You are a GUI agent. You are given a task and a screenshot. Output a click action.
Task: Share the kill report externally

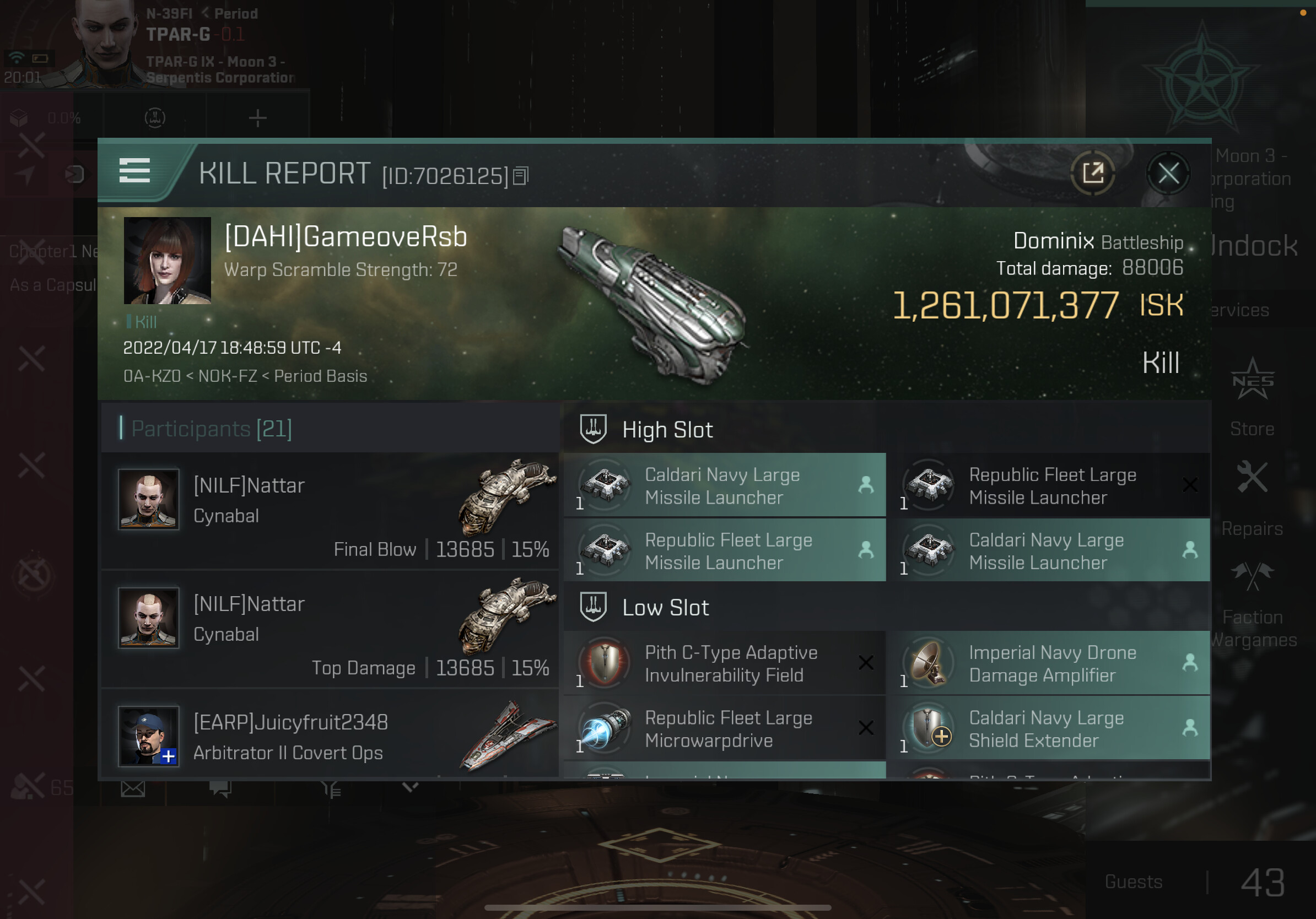[1092, 172]
